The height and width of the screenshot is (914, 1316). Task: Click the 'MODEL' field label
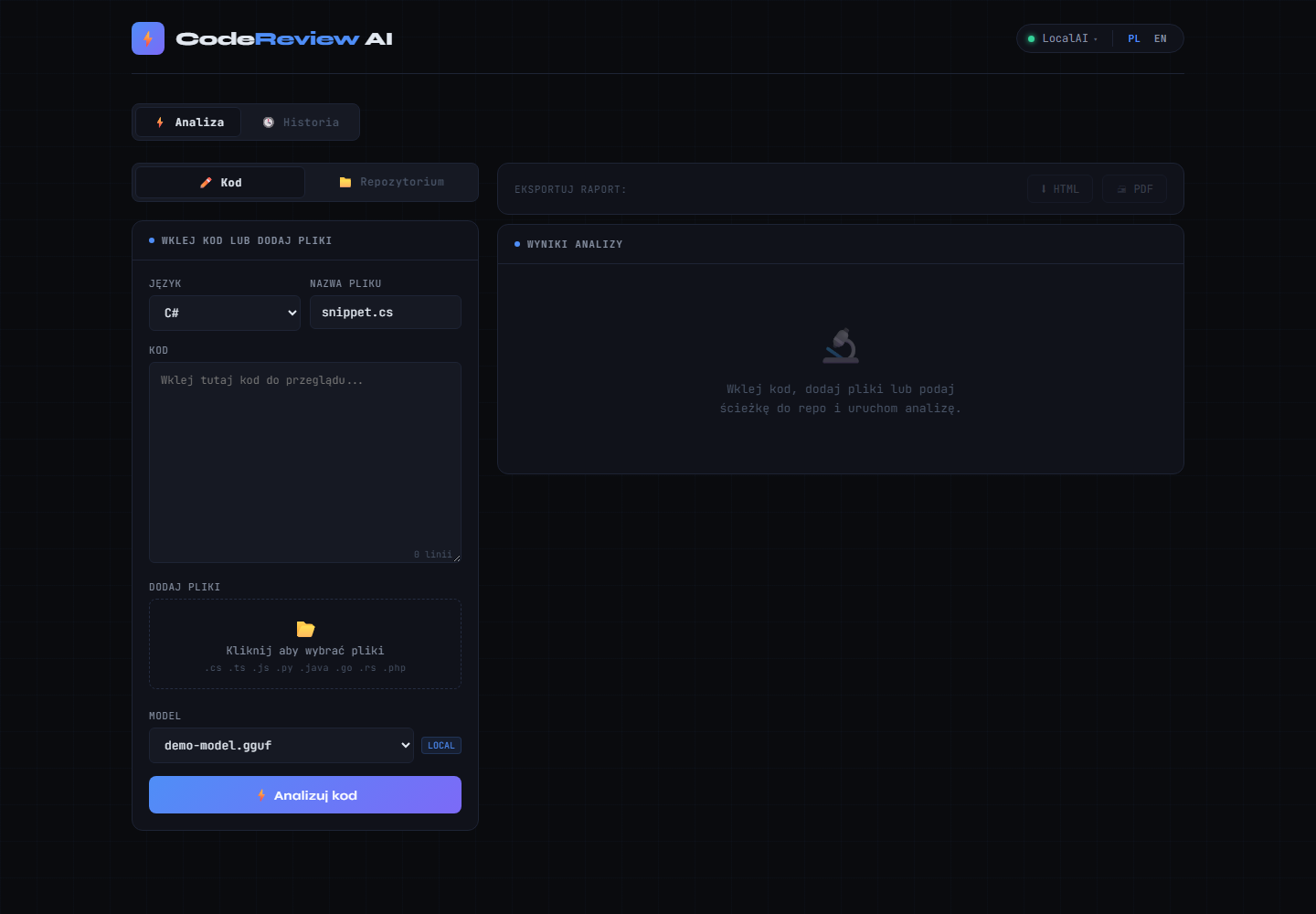tap(165, 717)
